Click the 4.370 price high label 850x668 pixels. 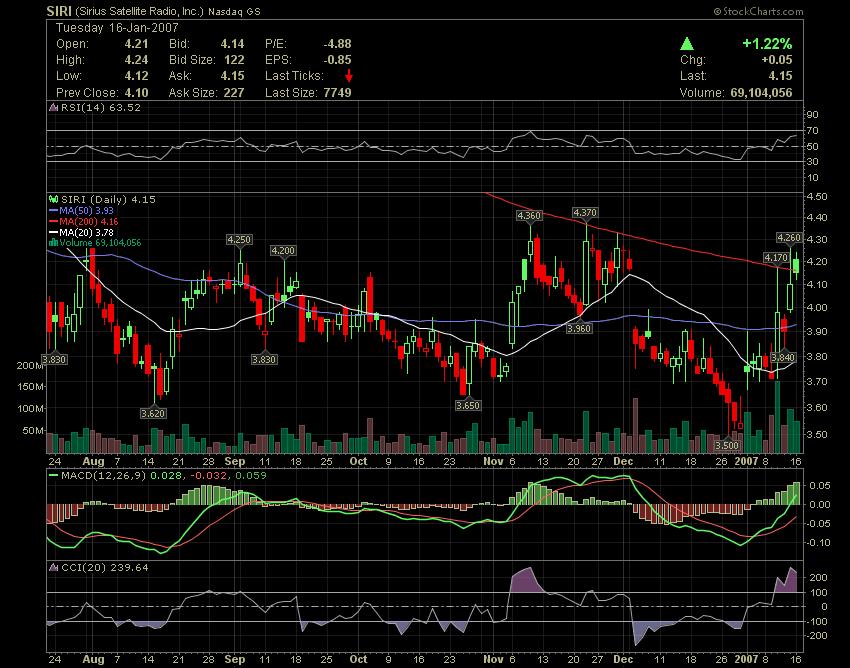(x=585, y=213)
